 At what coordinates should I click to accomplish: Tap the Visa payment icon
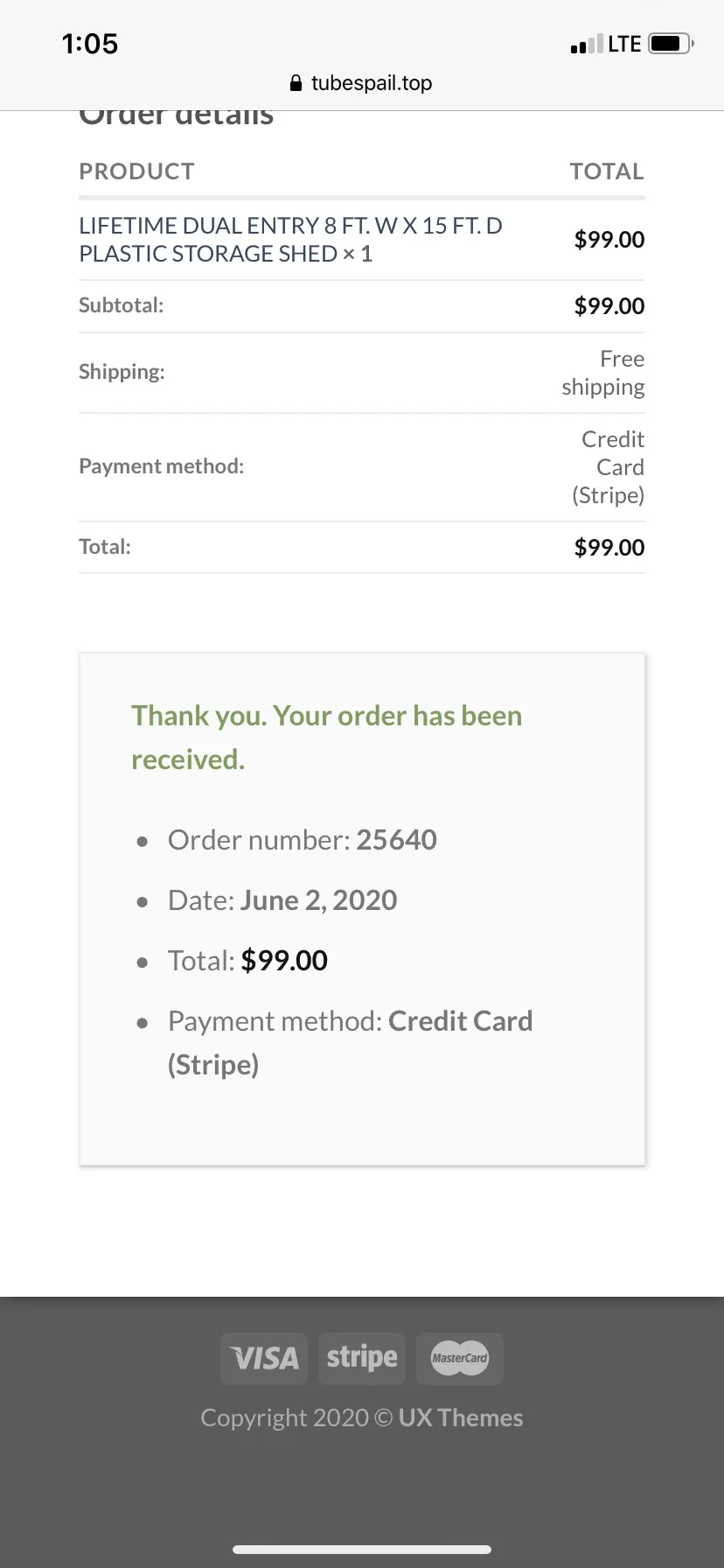pos(264,1358)
